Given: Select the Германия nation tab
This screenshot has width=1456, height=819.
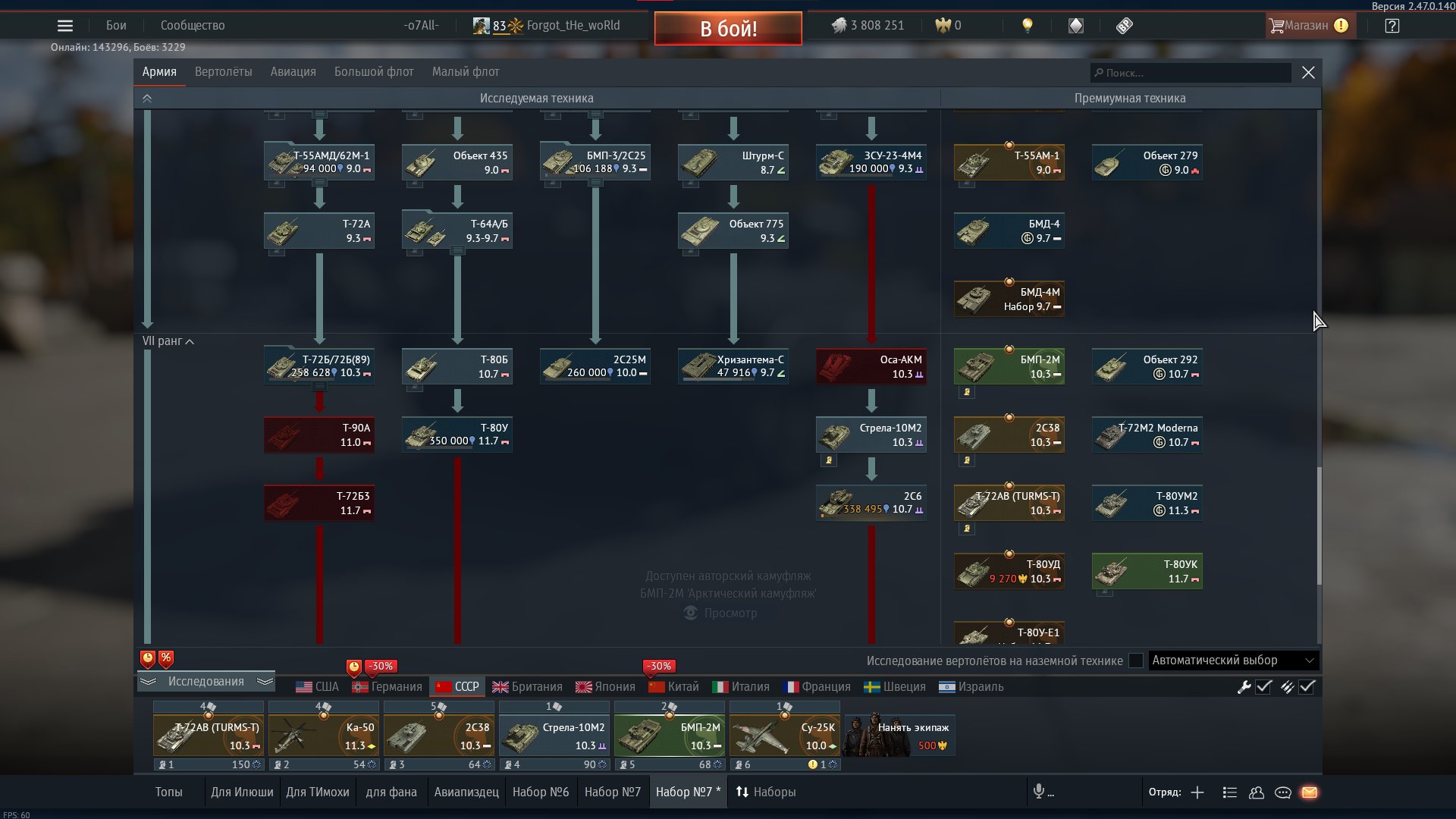Looking at the screenshot, I should [388, 687].
